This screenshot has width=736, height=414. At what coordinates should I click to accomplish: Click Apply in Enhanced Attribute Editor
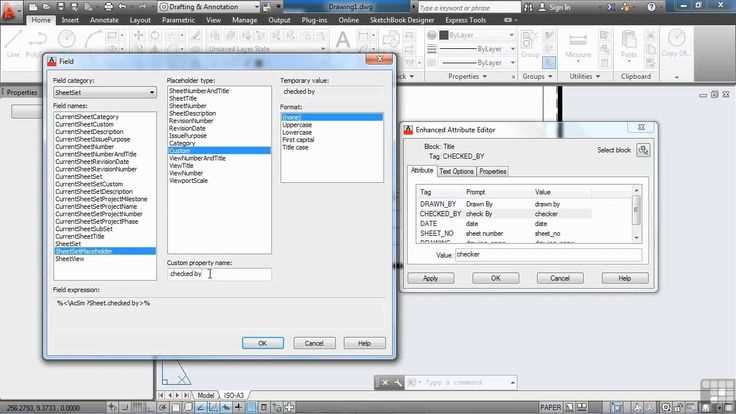pos(430,278)
